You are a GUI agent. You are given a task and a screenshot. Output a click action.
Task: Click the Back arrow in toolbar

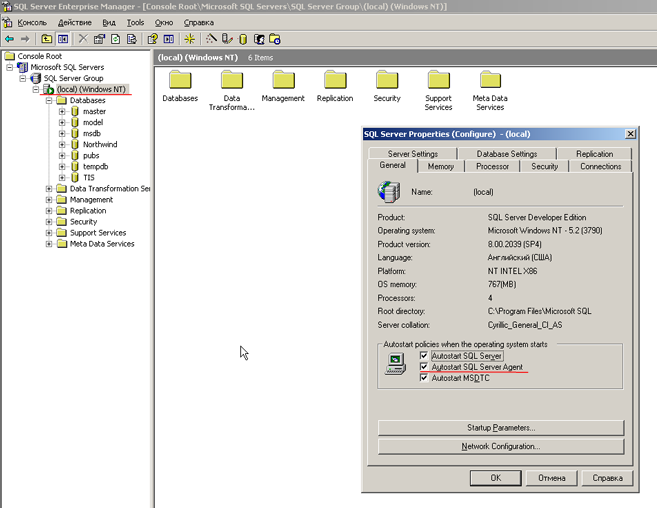click(10, 39)
